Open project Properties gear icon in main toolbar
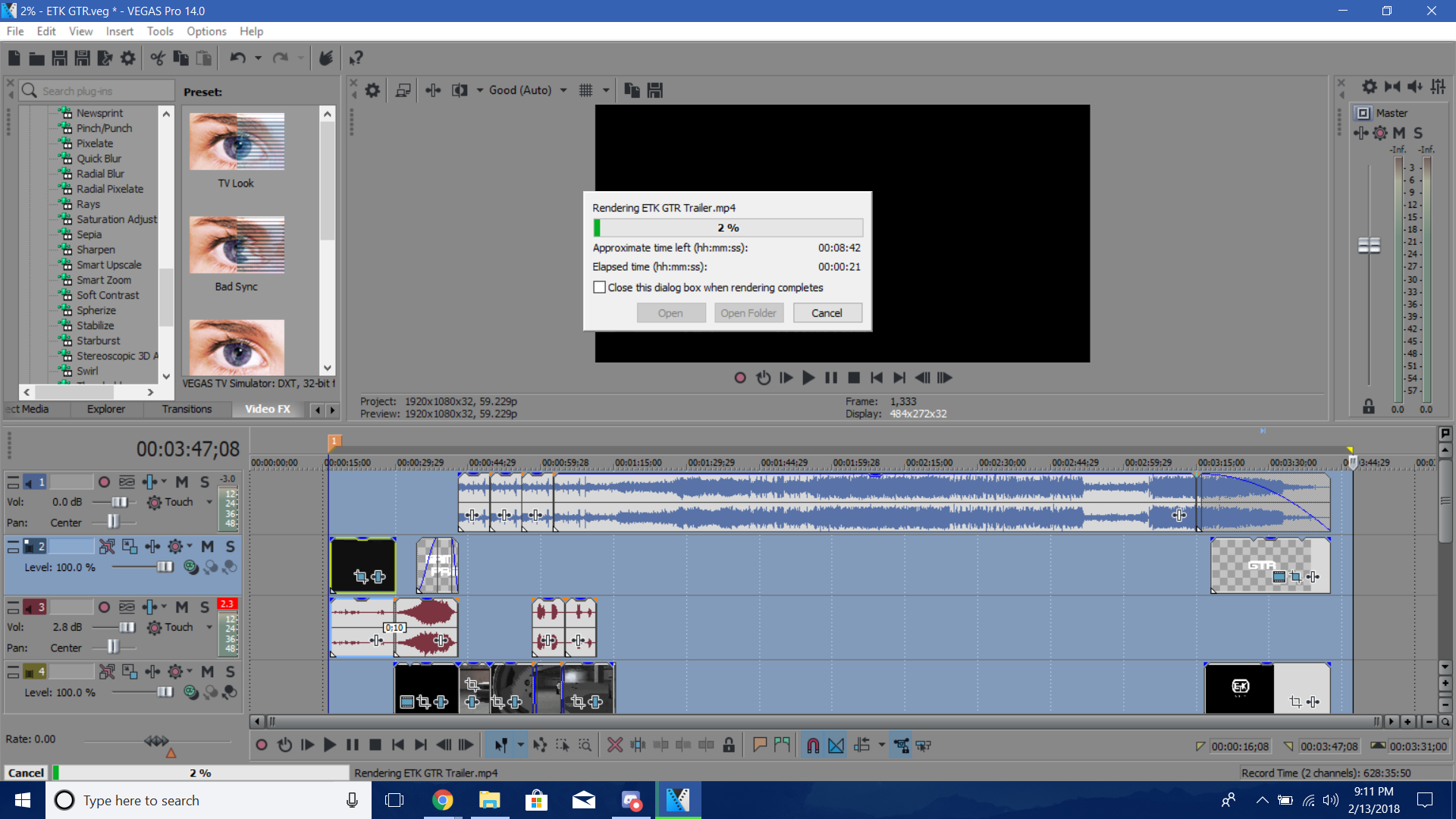Image resolution: width=1456 pixels, height=819 pixels. tap(128, 58)
